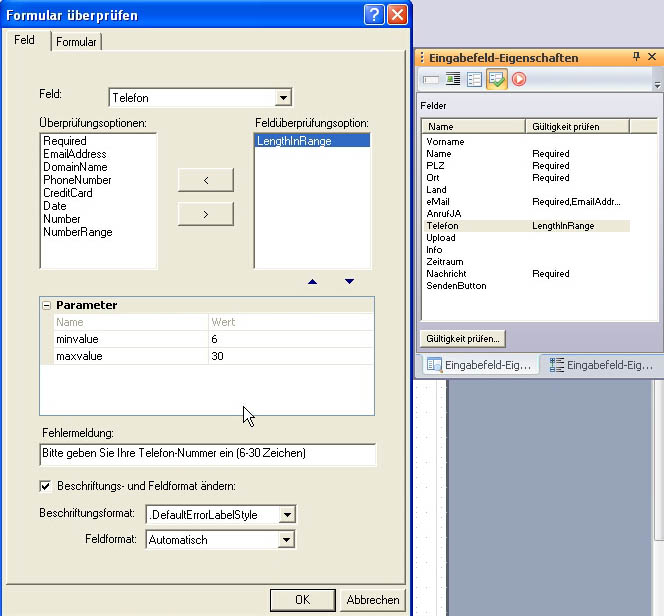Move validation option down with the down arrow

tap(349, 282)
